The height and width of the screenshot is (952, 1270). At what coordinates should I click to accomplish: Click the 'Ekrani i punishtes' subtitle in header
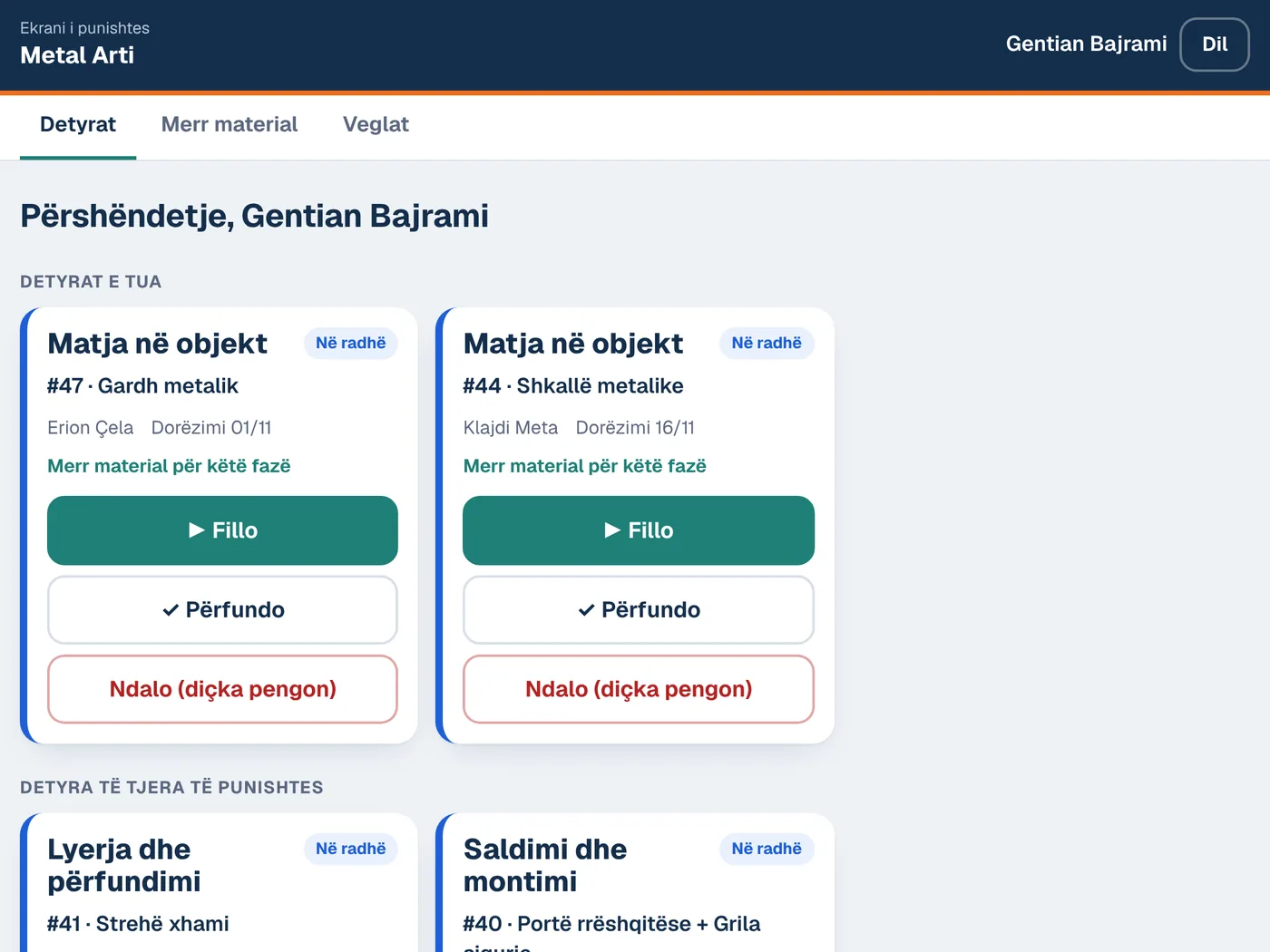tap(84, 28)
